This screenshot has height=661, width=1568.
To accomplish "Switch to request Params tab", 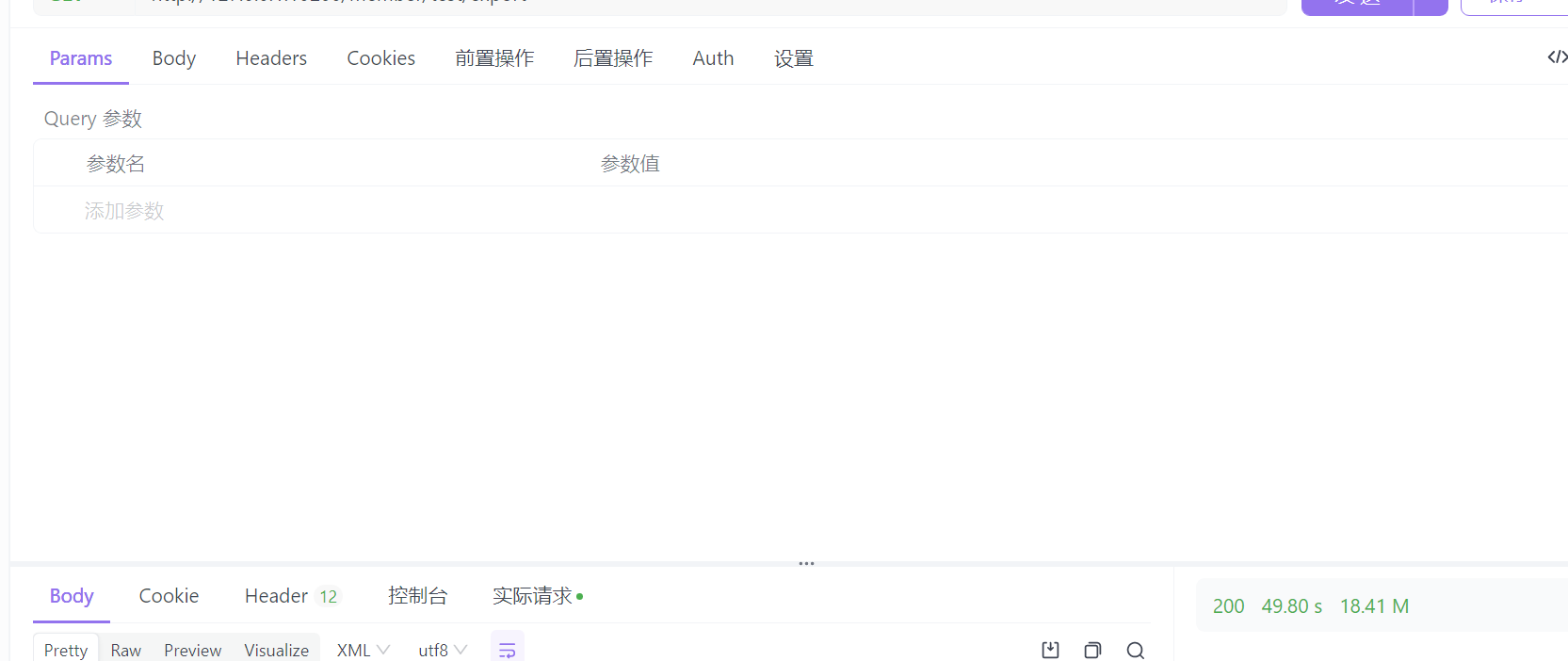I will pos(81,58).
